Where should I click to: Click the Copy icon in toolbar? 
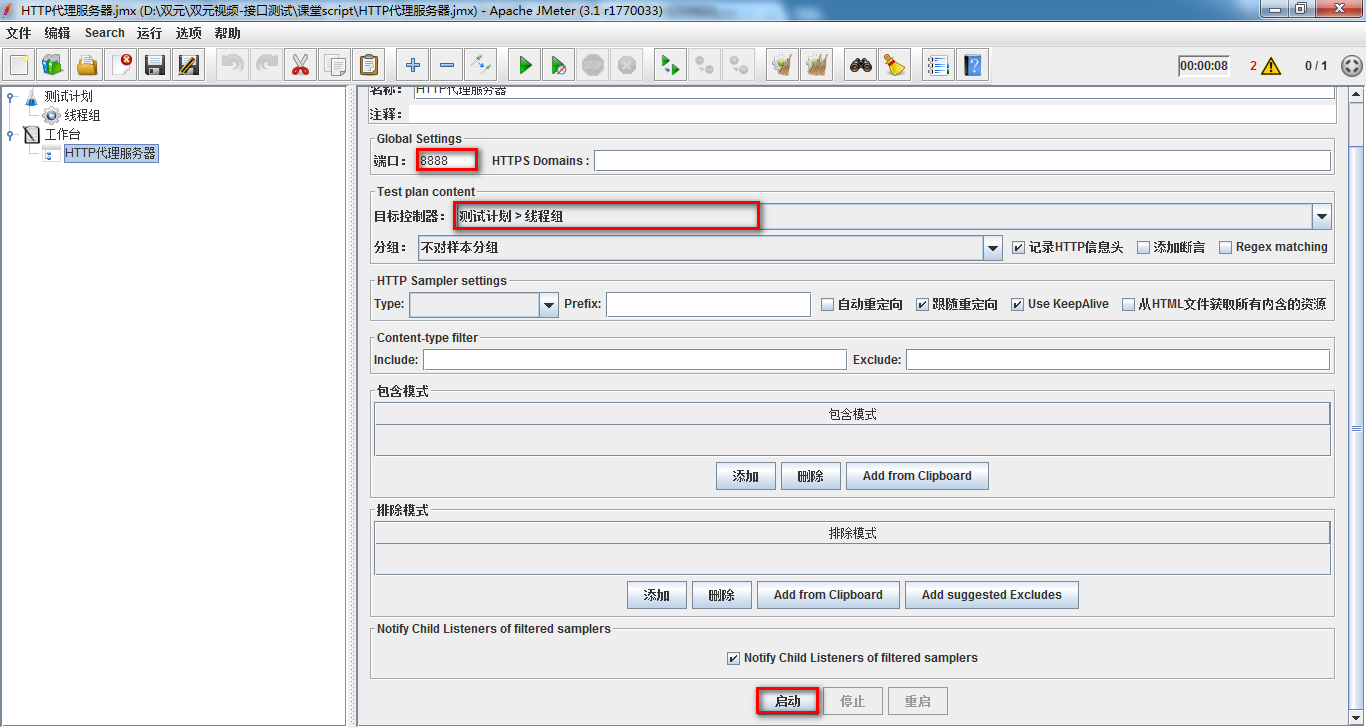[x=335, y=66]
